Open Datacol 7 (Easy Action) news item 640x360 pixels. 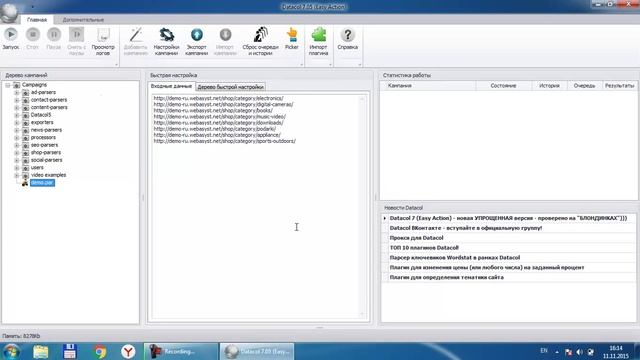click(x=508, y=218)
